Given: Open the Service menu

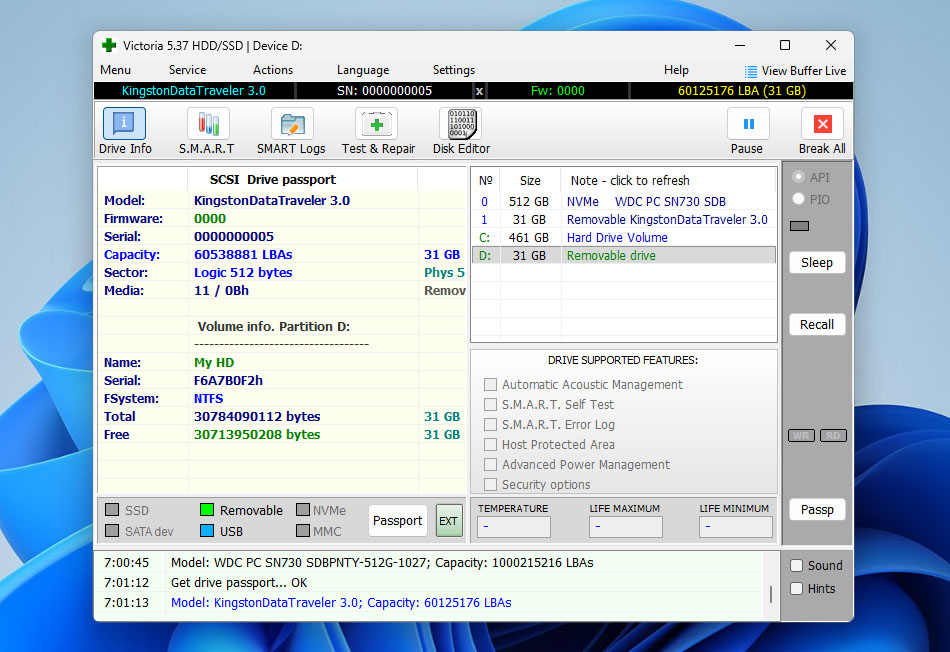Looking at the screenshot, I should point(187,70).
